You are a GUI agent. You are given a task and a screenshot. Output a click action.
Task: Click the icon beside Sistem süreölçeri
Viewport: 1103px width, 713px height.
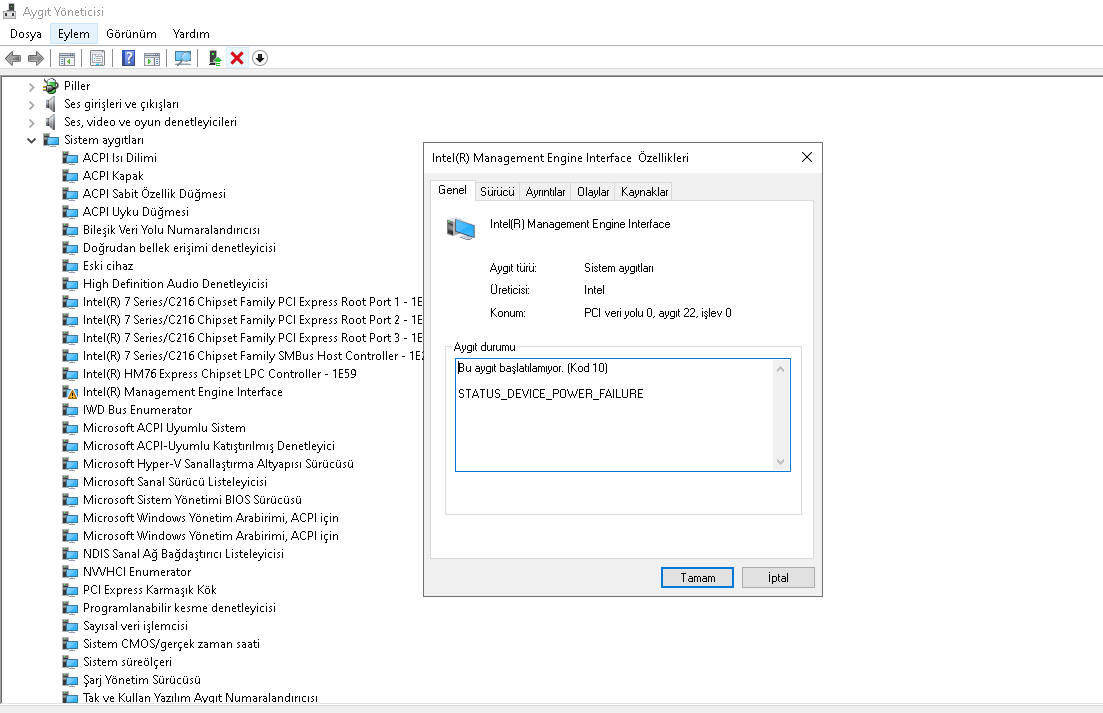click(x=70, y=662)
